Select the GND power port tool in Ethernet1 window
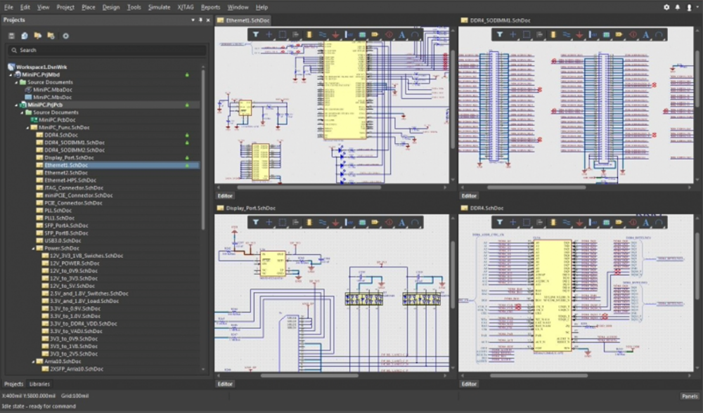This screenshot has height=413, width=703. [x=335, y=35]
